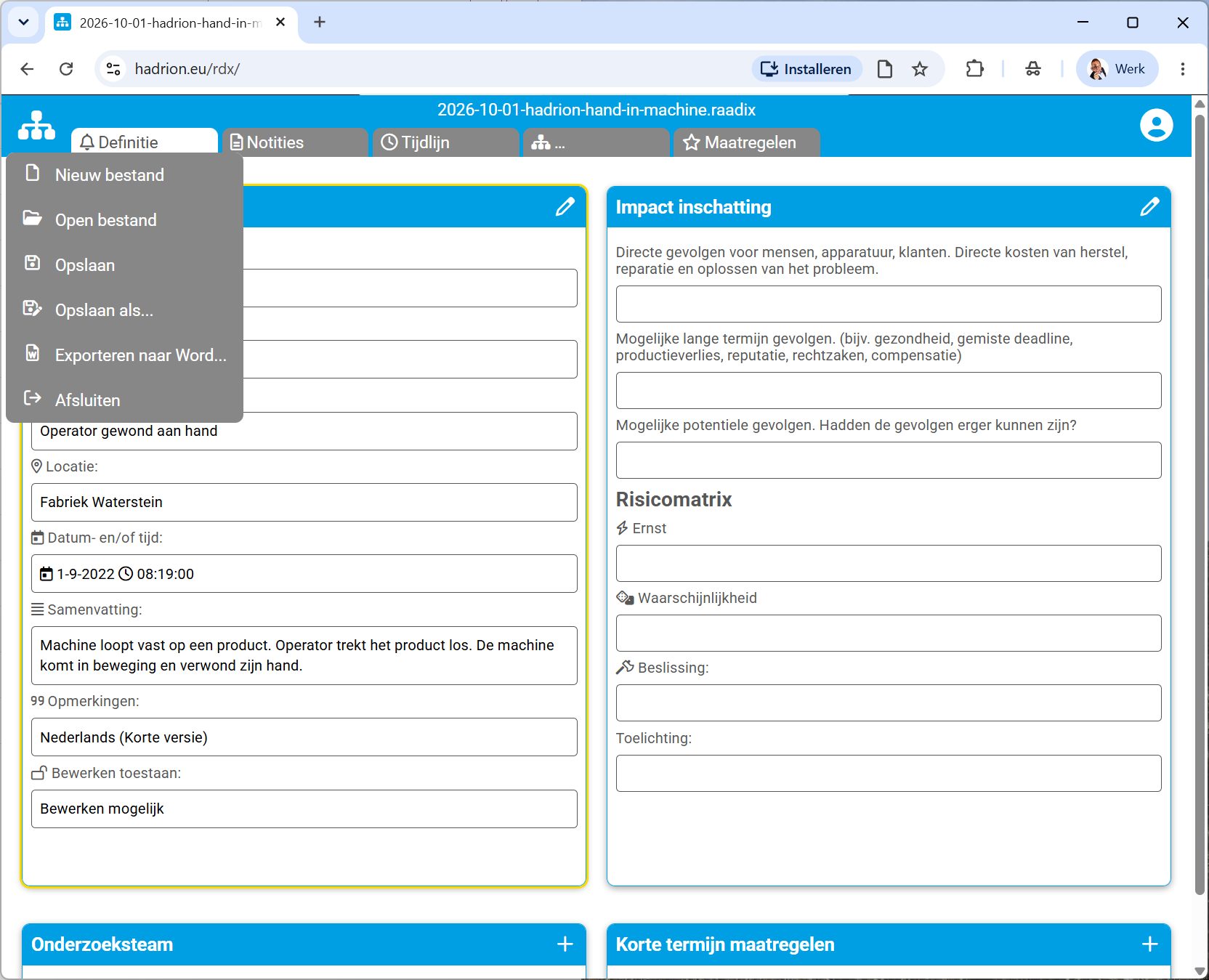
Task: Click Afsluiten menu entry
Action: (x=124, y=400)
